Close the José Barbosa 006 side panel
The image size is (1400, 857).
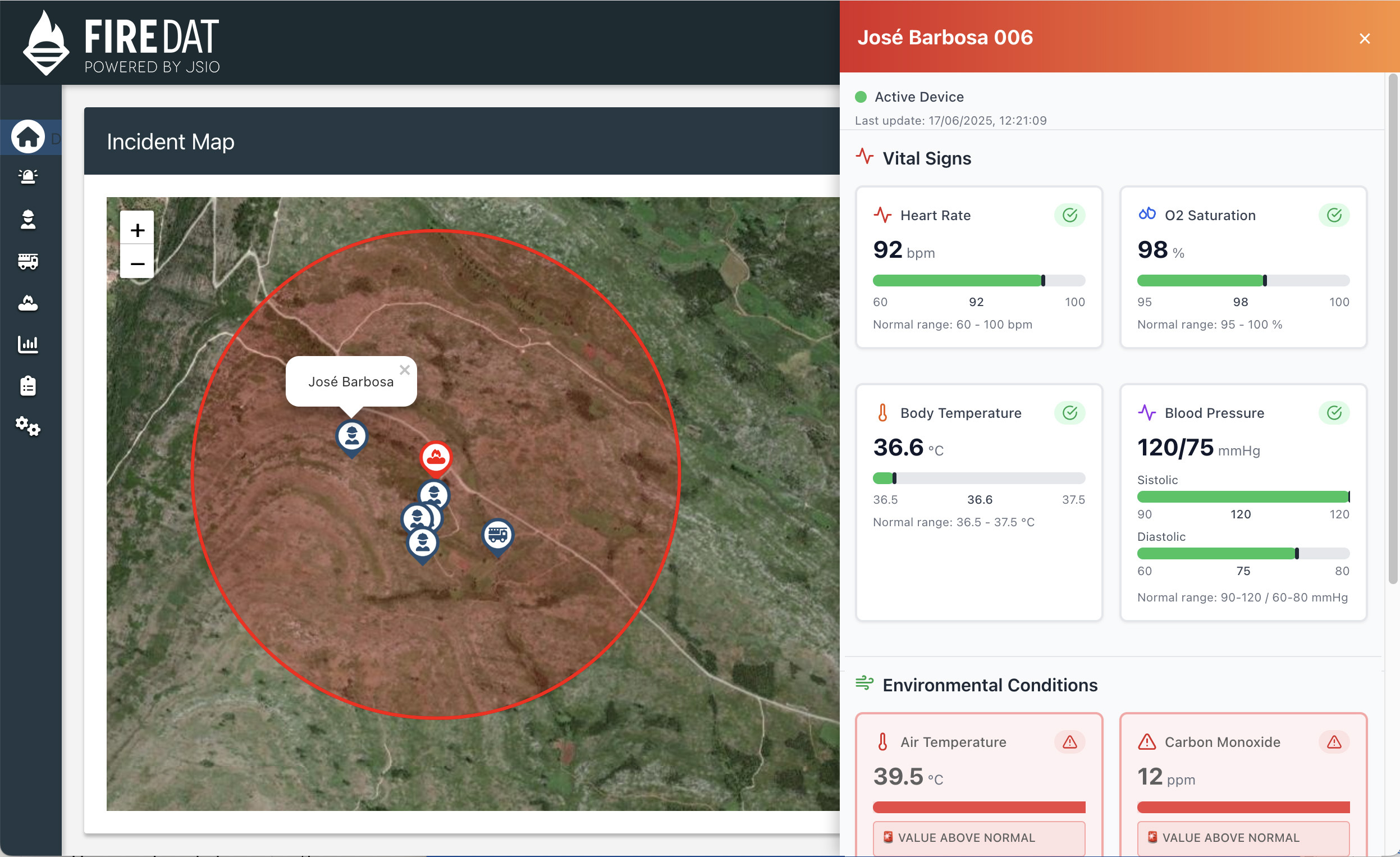click(1364, 38)
